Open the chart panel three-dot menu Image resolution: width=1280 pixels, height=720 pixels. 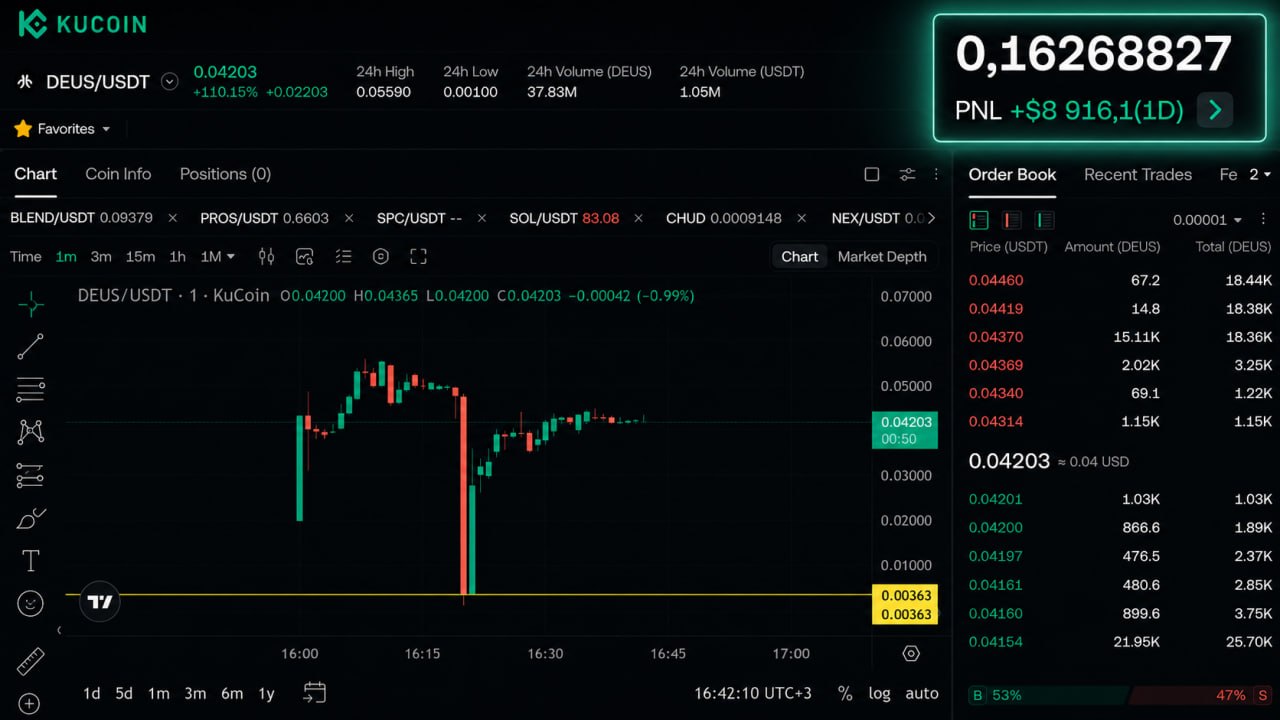point(936,174)
